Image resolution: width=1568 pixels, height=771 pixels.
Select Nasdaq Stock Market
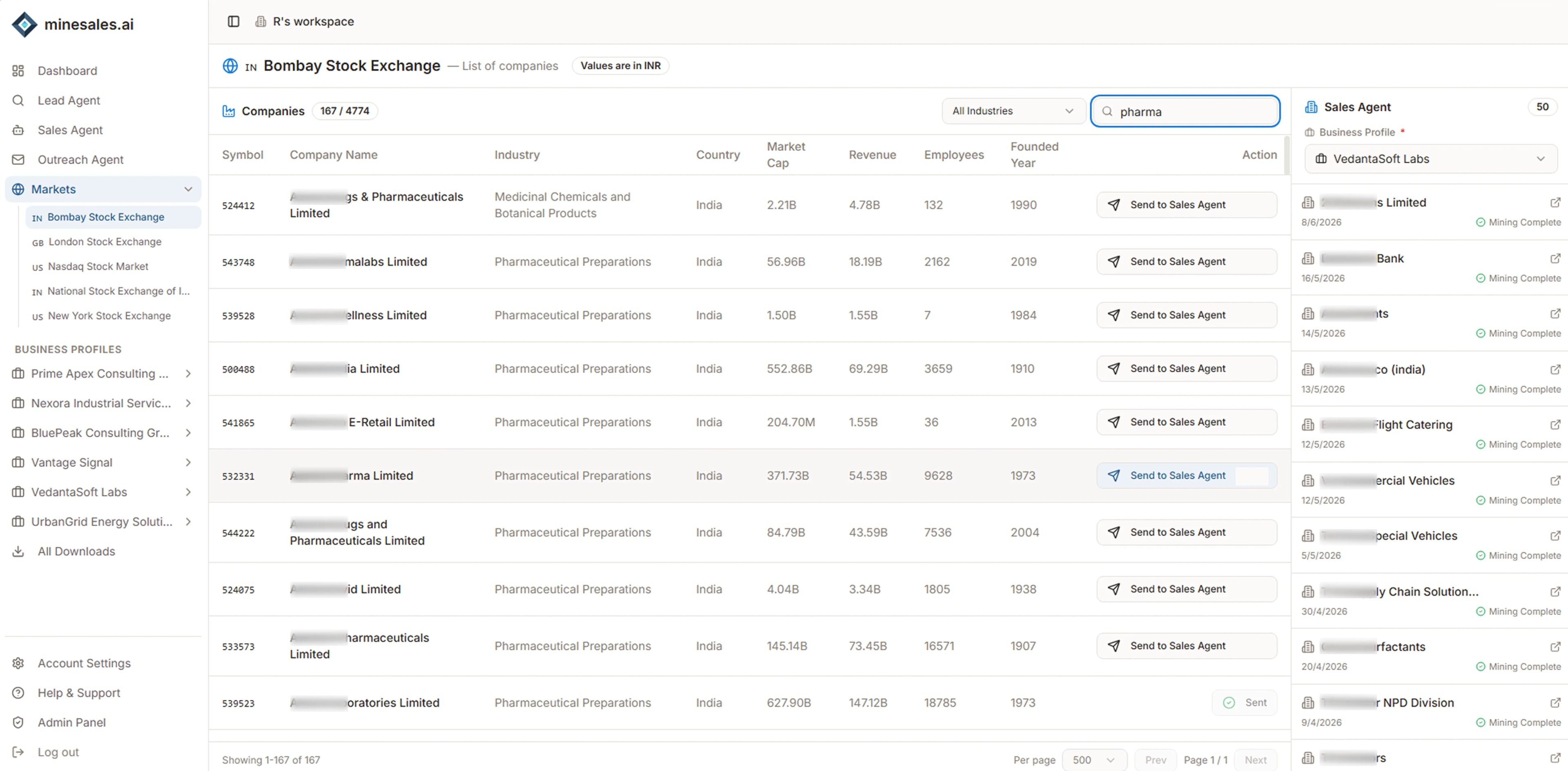pos(98,267)
